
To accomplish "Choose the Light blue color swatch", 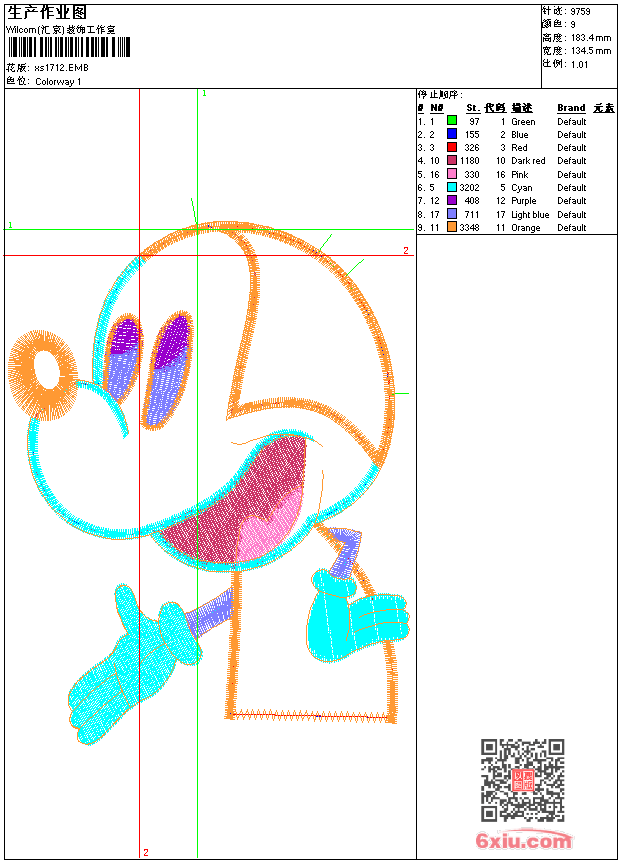I will tap(452, 214).
